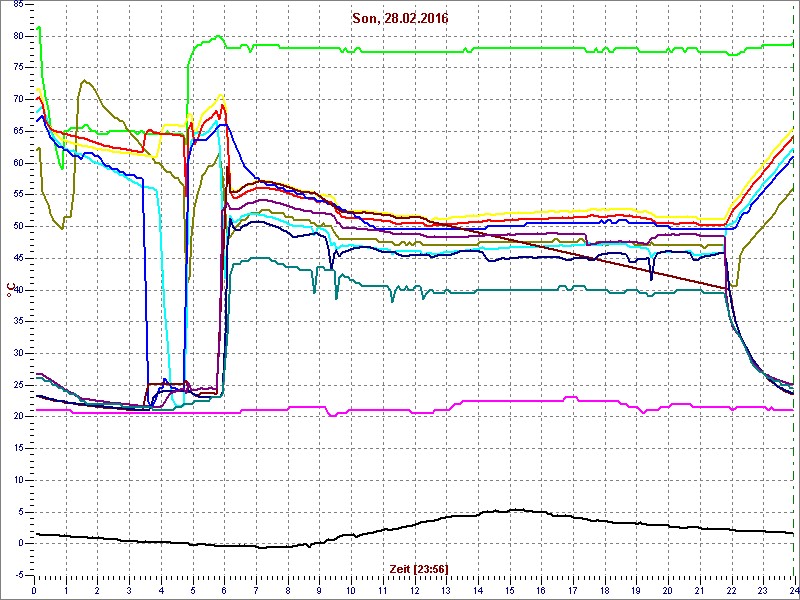Click hour 7 on the time axis

(256, 590)
